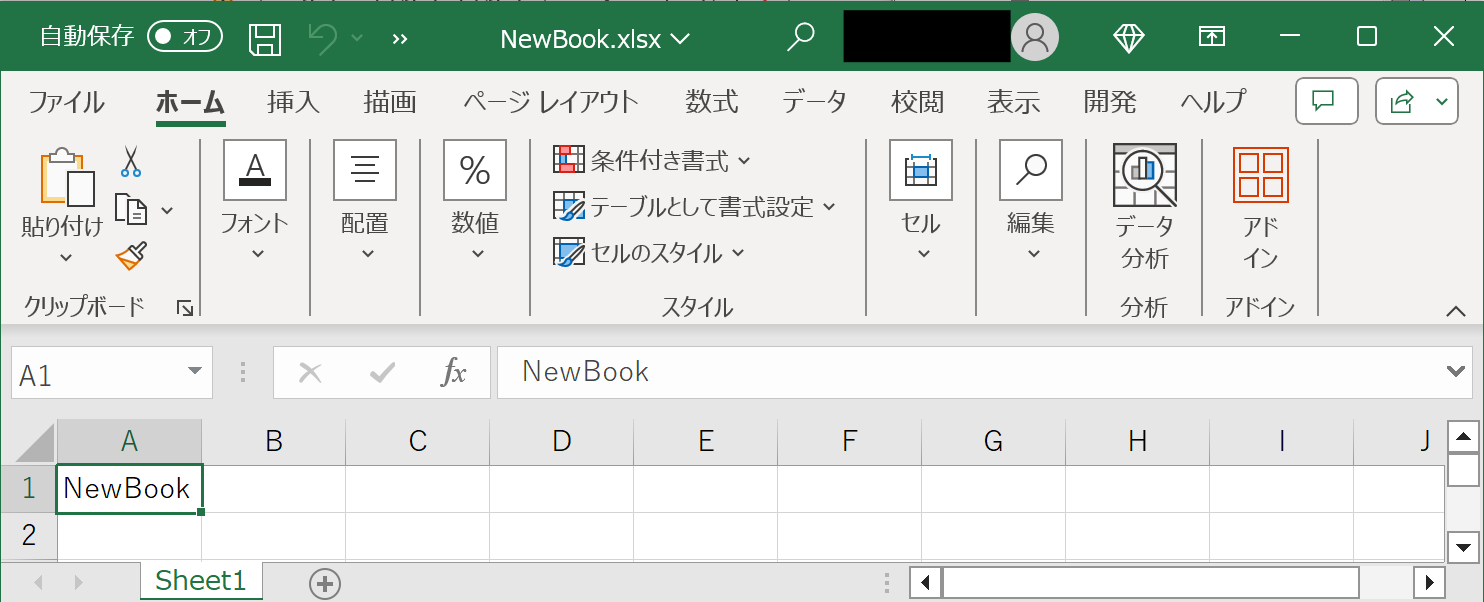Viewport: 1484px width, 602px height.
Task: Open the 編集 (Editing) group menu
Action: pyautogui.click(x=1031, y=200)
